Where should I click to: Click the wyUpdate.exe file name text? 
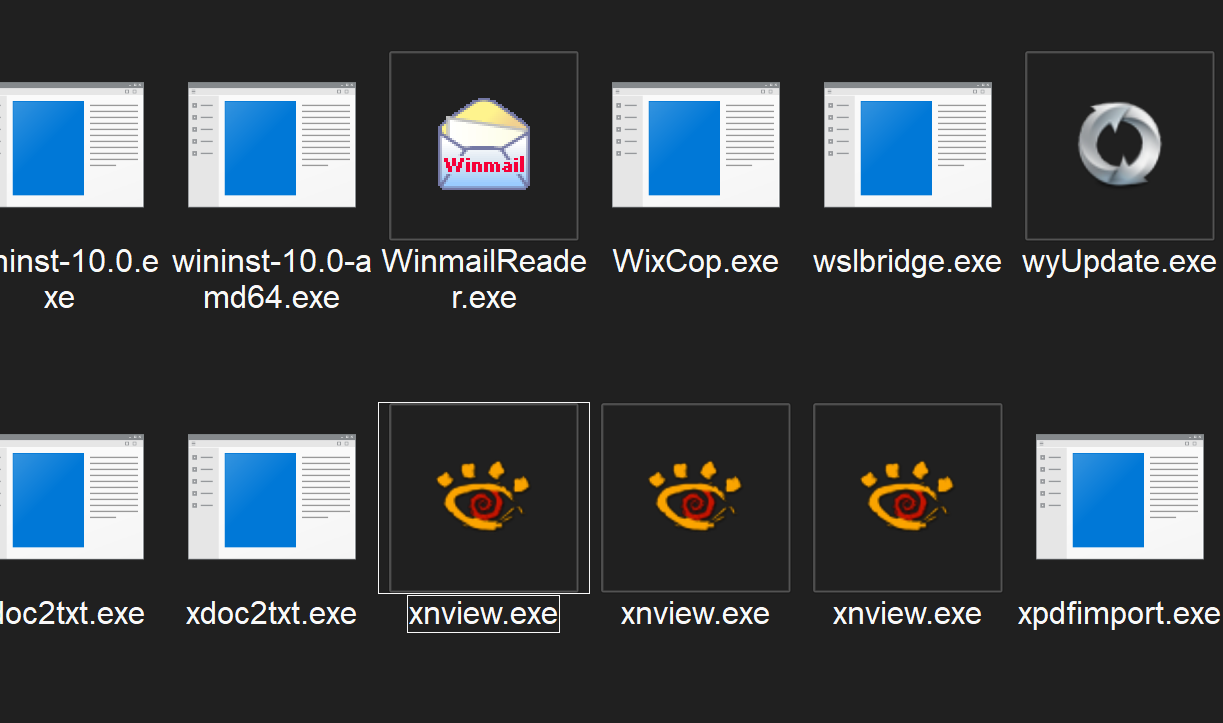pyautogui.click(x=1119, y=262)
